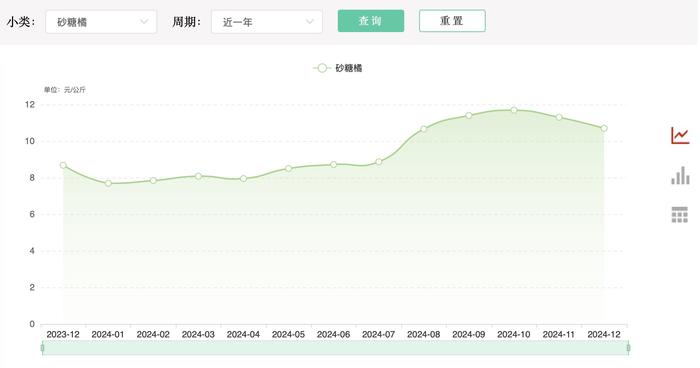This screenshot has width=700, height=368.
Task: Click the 2024-11 data point
Action: click(x=559, y=117)
